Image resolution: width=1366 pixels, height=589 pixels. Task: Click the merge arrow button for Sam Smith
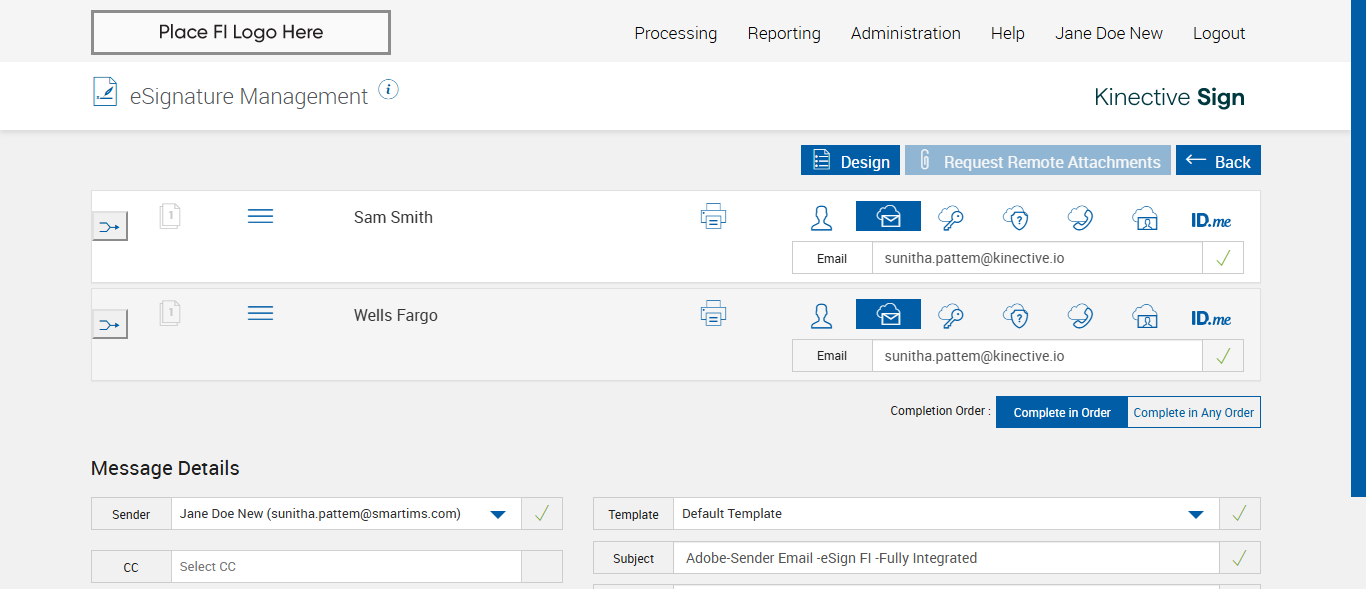click(x=110, y=227)
